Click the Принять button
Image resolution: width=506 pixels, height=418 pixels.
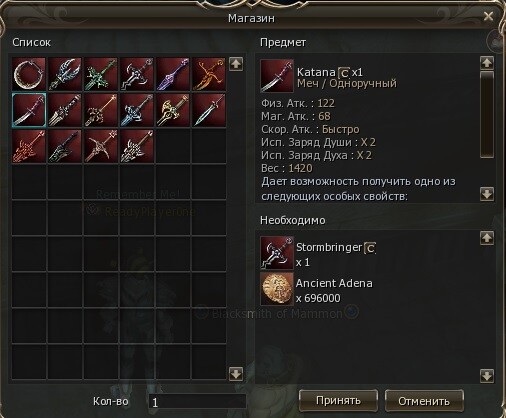(338, 400)
